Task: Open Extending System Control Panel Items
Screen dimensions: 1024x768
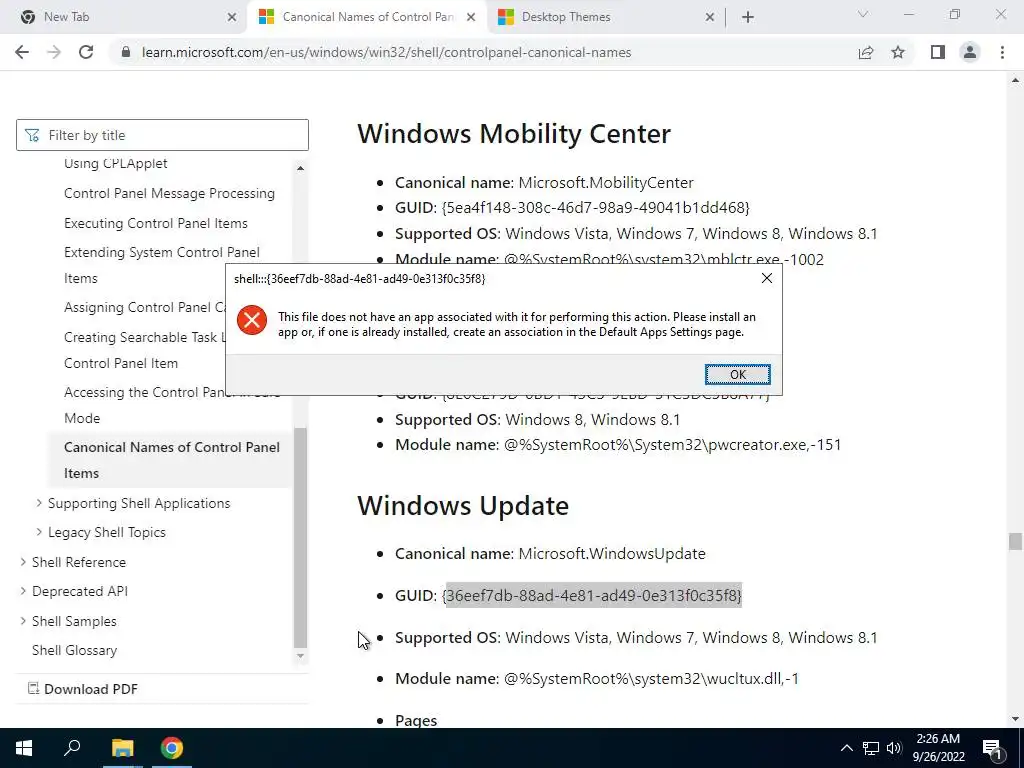Action: (x=161, y=265)
